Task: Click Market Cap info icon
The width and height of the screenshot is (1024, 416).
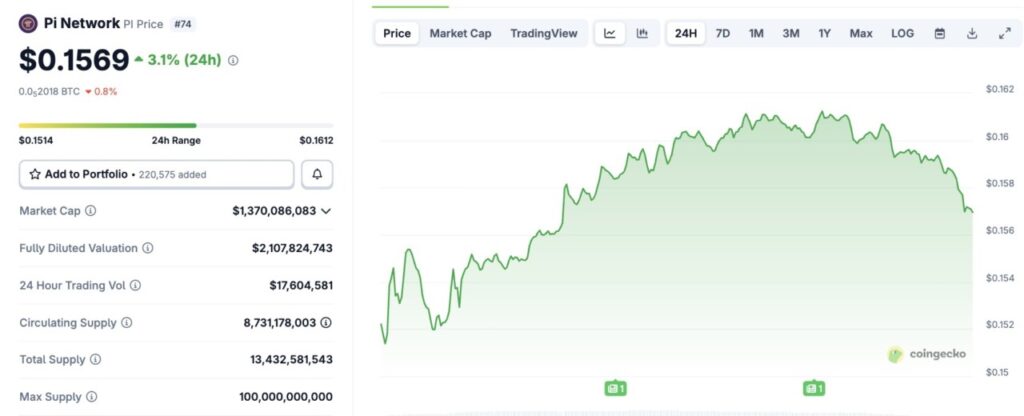Action: point(91,211)
